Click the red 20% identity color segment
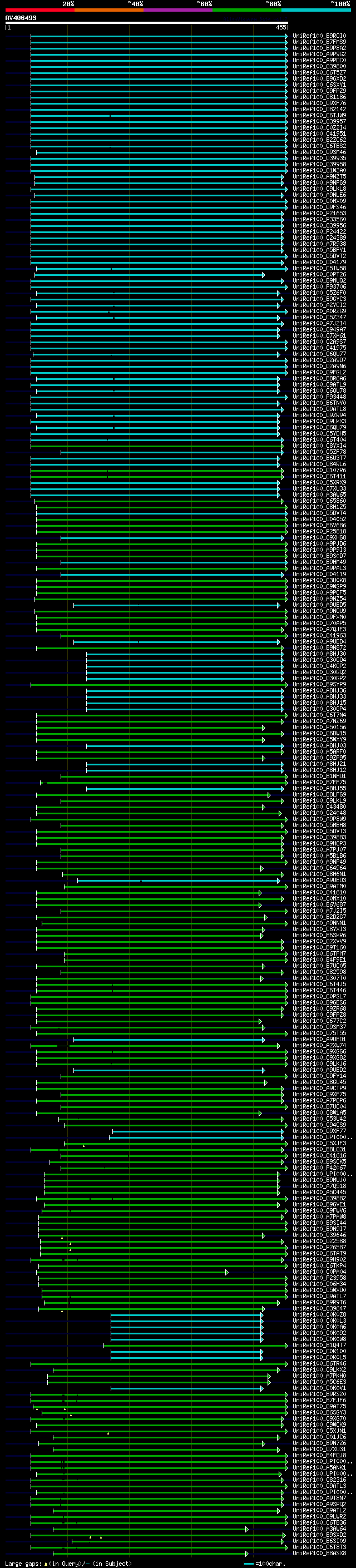 coord(39,10)
